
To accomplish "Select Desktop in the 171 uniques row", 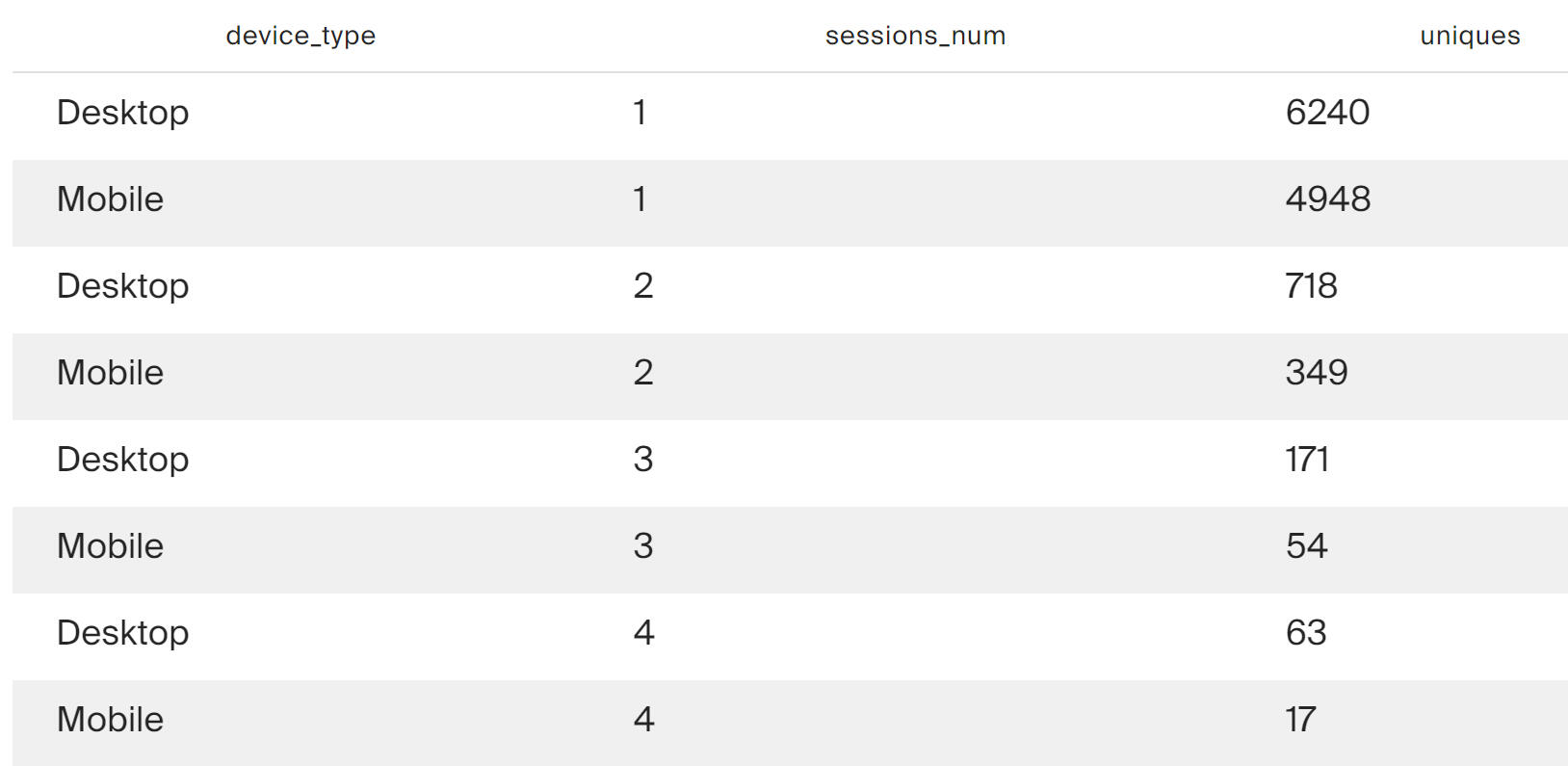I will [122, 460].
